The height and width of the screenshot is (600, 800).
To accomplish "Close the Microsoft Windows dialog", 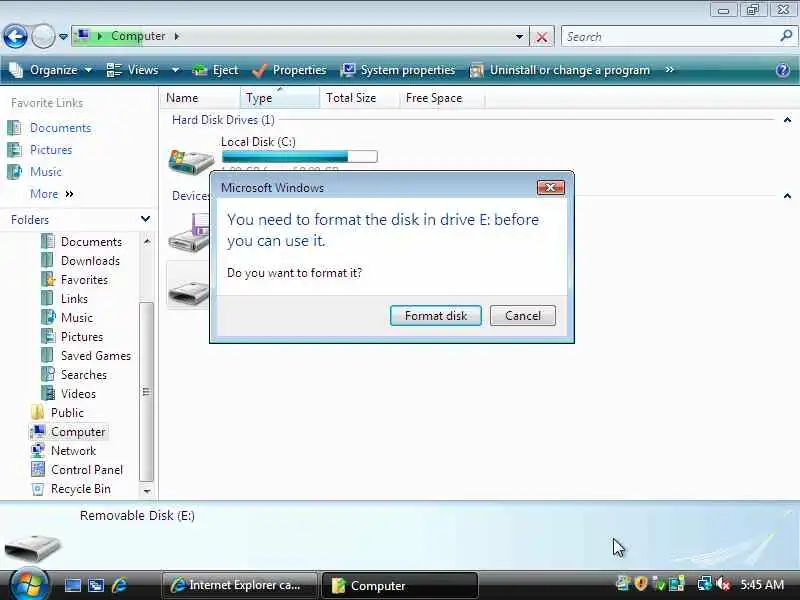I will pos(551,188).
